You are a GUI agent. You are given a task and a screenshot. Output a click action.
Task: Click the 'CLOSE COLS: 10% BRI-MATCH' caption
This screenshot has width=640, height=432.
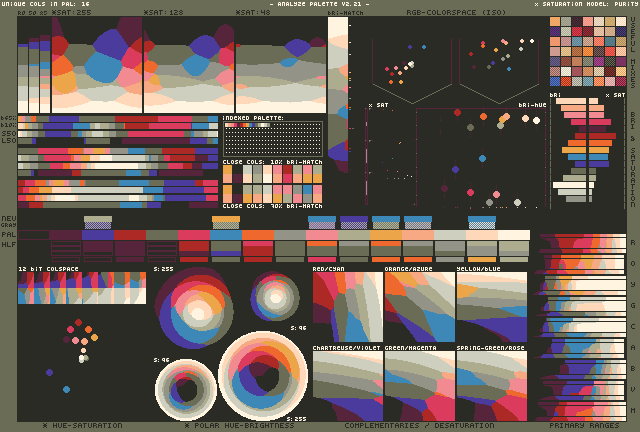tap(272, 162)
